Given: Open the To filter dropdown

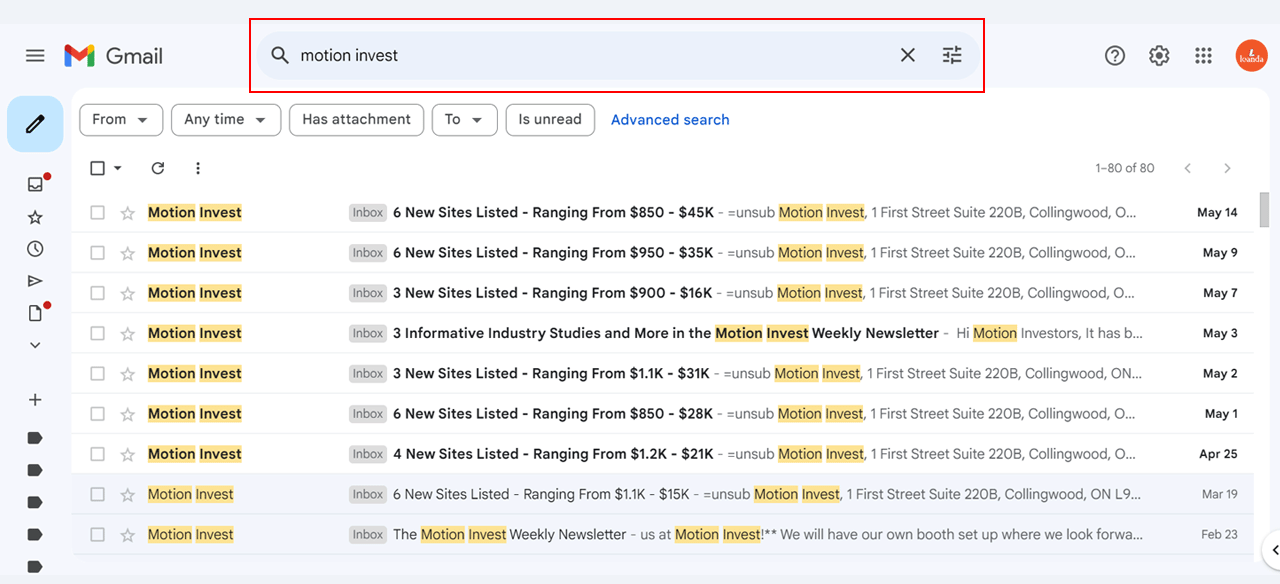Looking at the screenshot, I should (464, 119).
